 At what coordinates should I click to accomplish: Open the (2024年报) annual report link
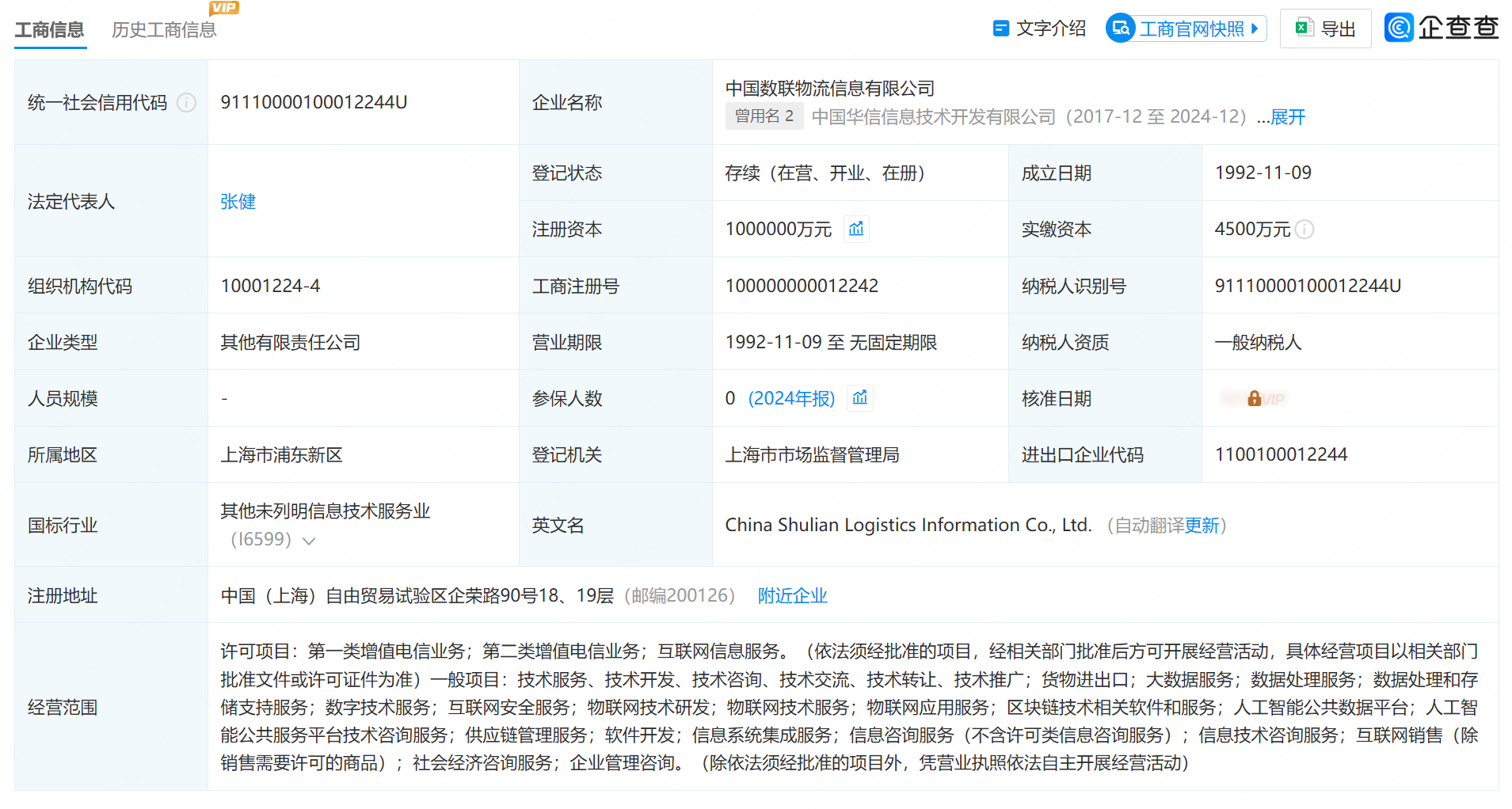coord(791,398)
